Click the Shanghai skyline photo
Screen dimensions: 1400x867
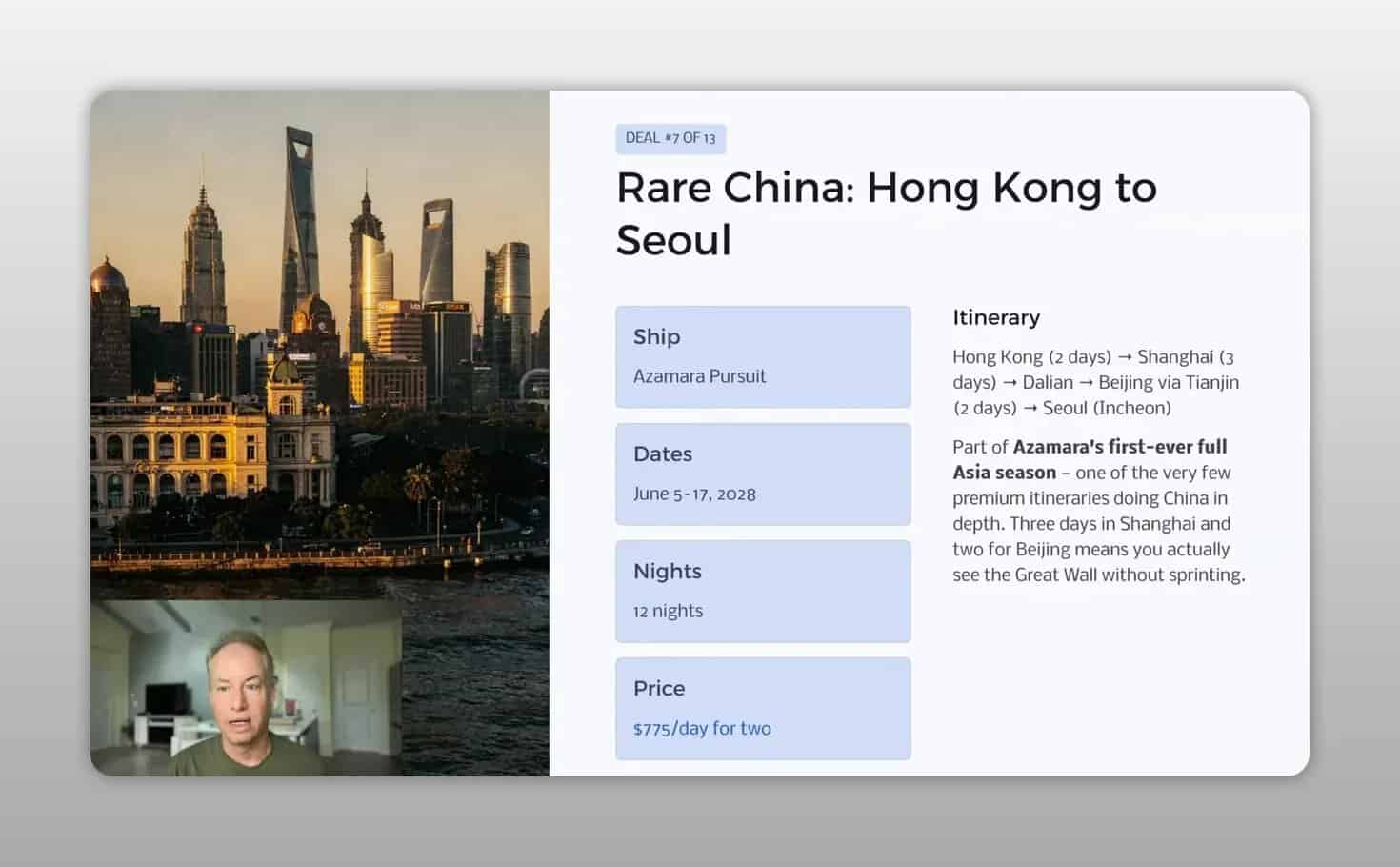tap(320, 343)
